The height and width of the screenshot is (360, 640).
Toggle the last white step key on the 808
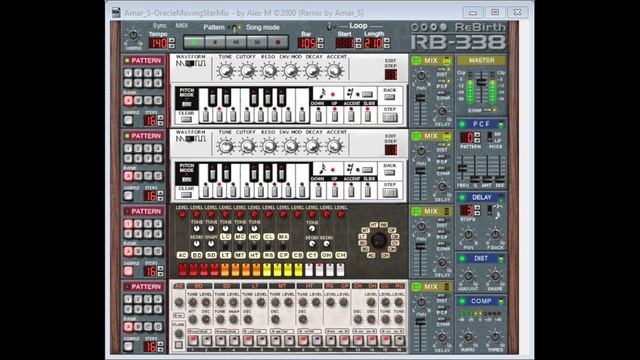[340, 270]
